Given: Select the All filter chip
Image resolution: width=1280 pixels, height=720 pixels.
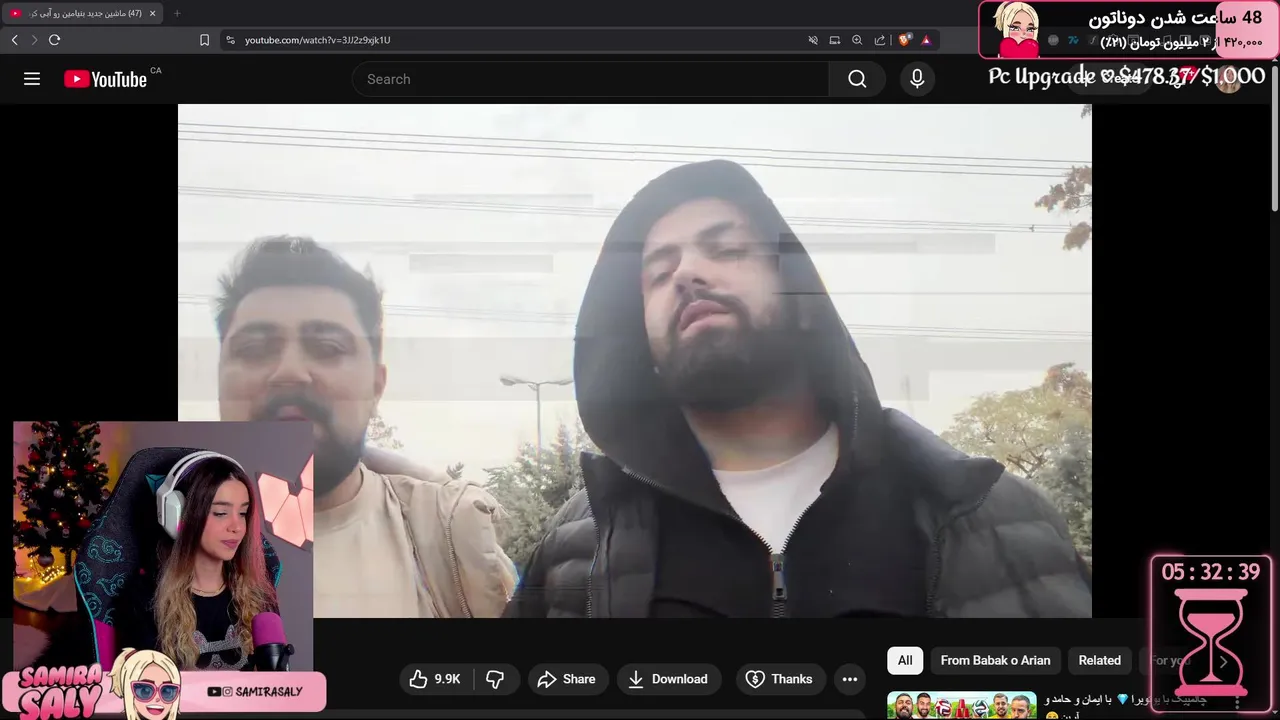Looking at the screenshot, I should [905, 660].
